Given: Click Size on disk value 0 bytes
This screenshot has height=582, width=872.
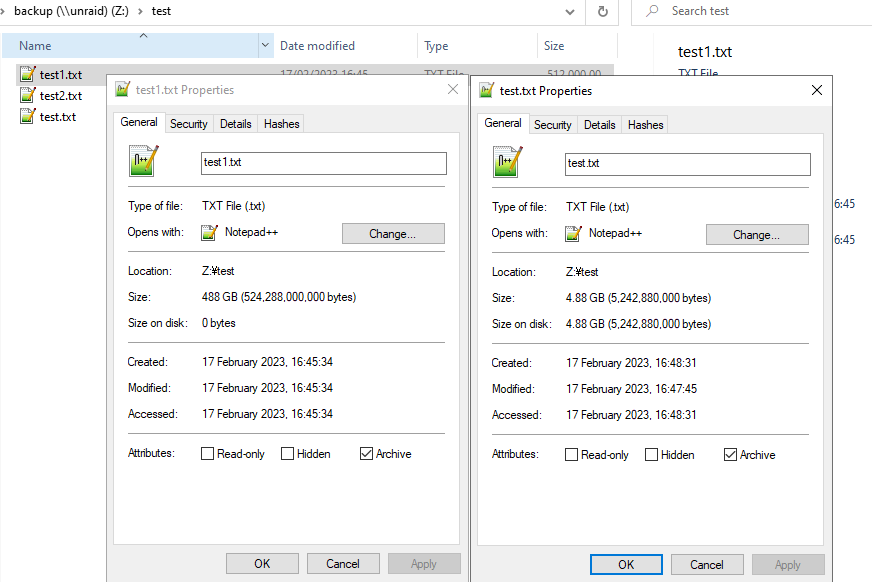Looking at the screenshot, I should point(219,323).
